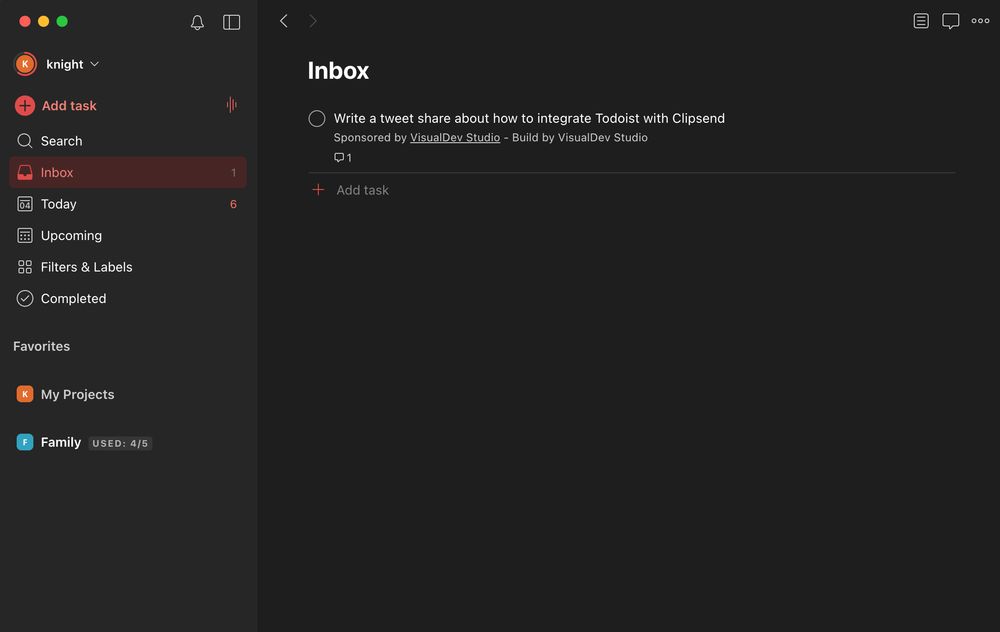This screenshot has width=1000, height=632.
Task: Click the knight avatar icon
Action: click(x=25, y=64)
